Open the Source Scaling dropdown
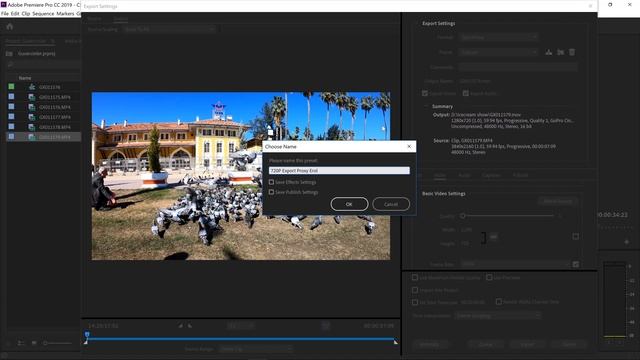The height and width of the screenshot is (360, 640). pos(169,29)
